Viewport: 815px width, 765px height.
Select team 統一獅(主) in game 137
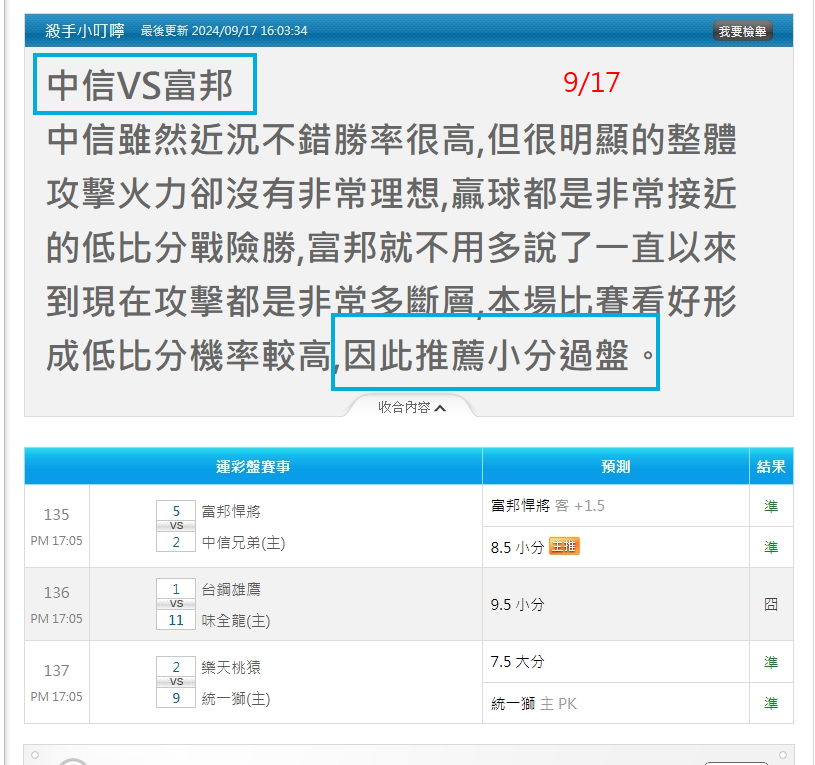(236, 698)
